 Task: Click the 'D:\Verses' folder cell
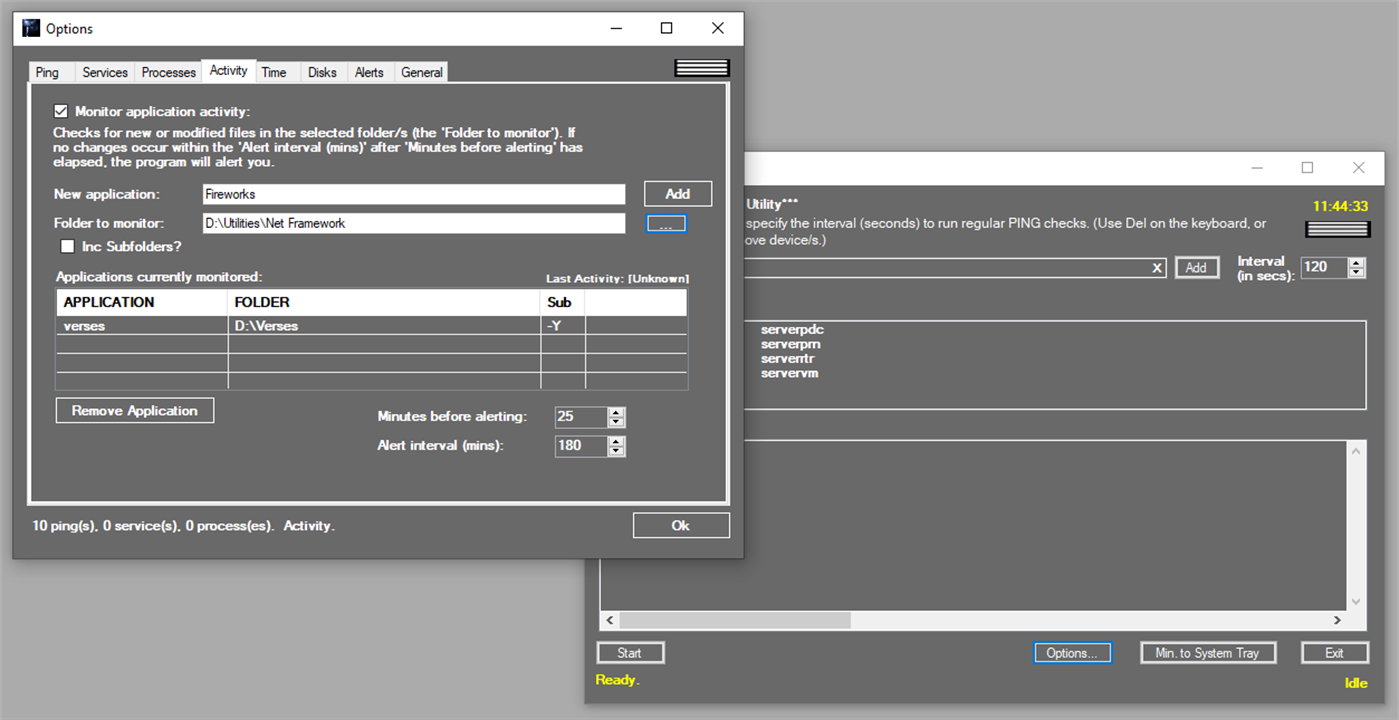pyautogui.click(x=384, y=326)
